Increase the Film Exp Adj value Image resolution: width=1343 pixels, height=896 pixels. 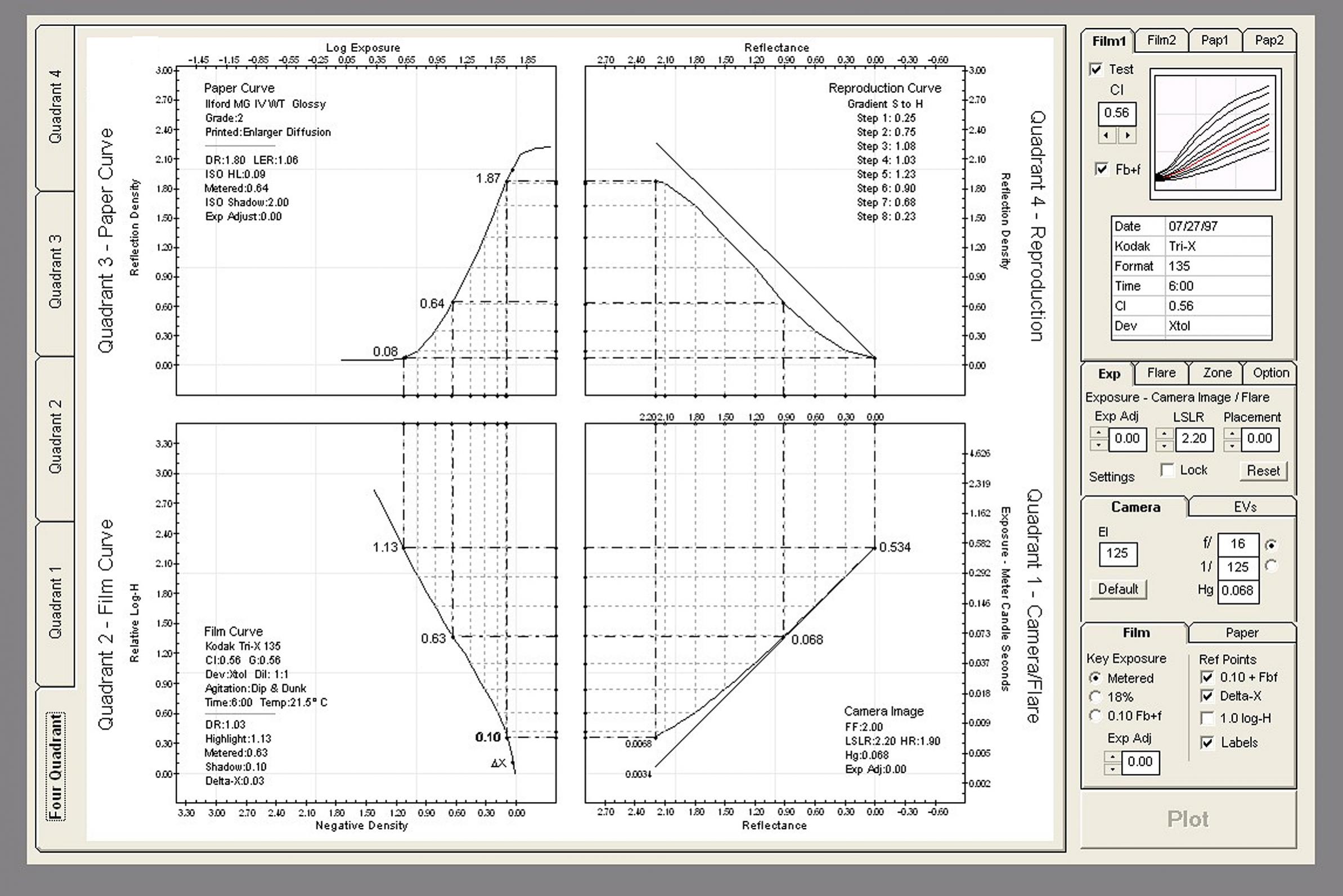tap(1112, 757)
